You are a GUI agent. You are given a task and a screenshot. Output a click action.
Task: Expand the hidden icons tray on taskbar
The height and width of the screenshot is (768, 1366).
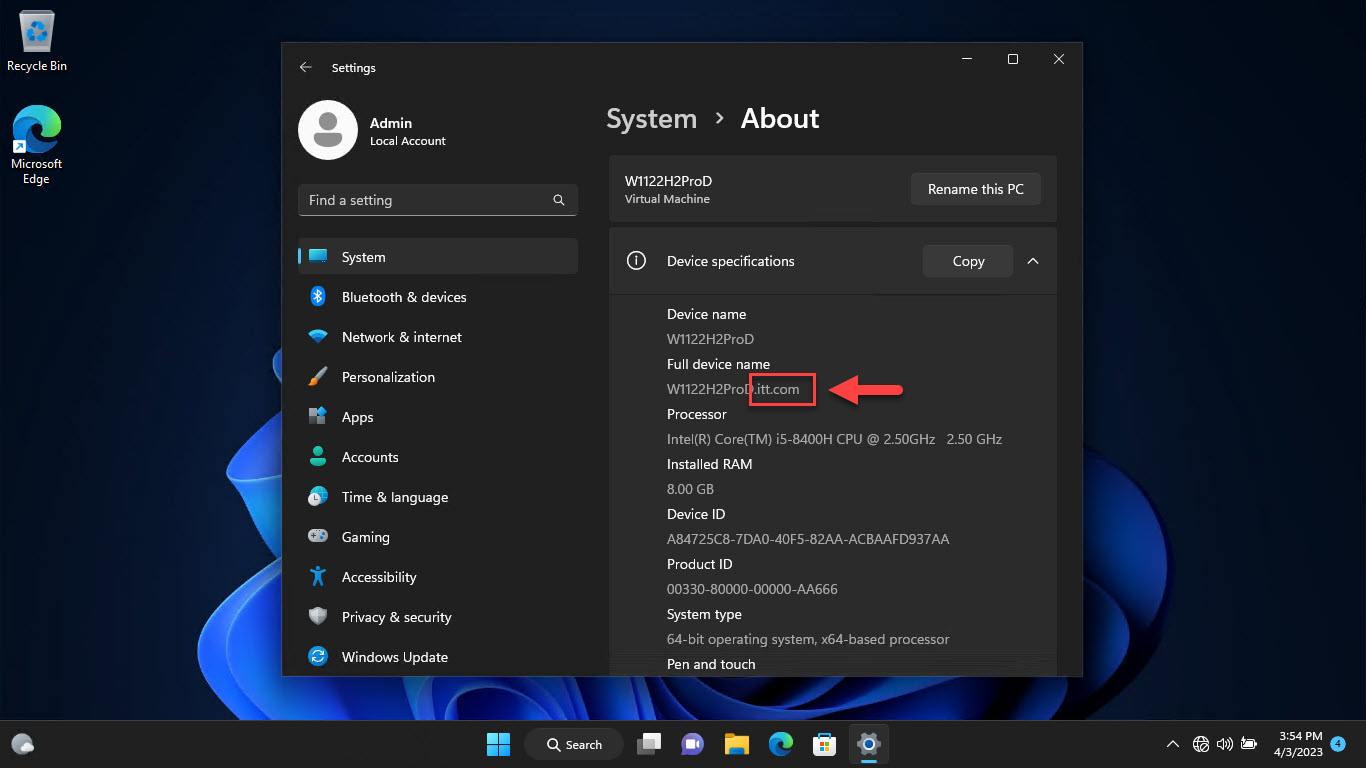[1171, 744]
